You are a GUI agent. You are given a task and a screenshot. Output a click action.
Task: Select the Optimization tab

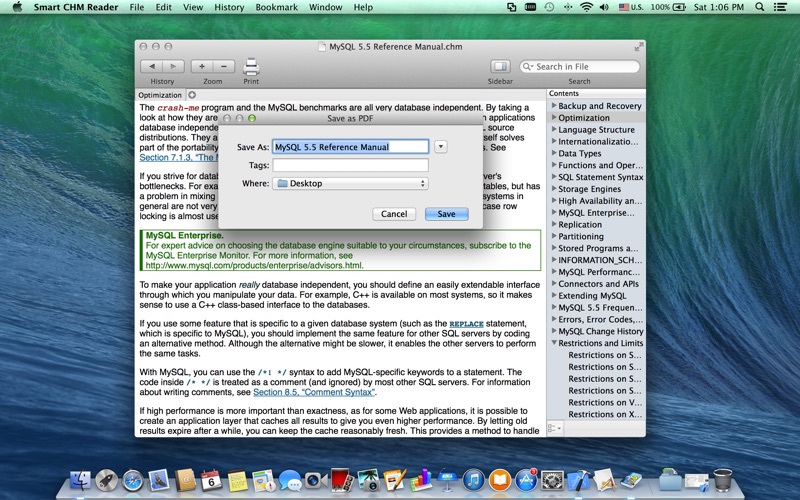point(160,95)
